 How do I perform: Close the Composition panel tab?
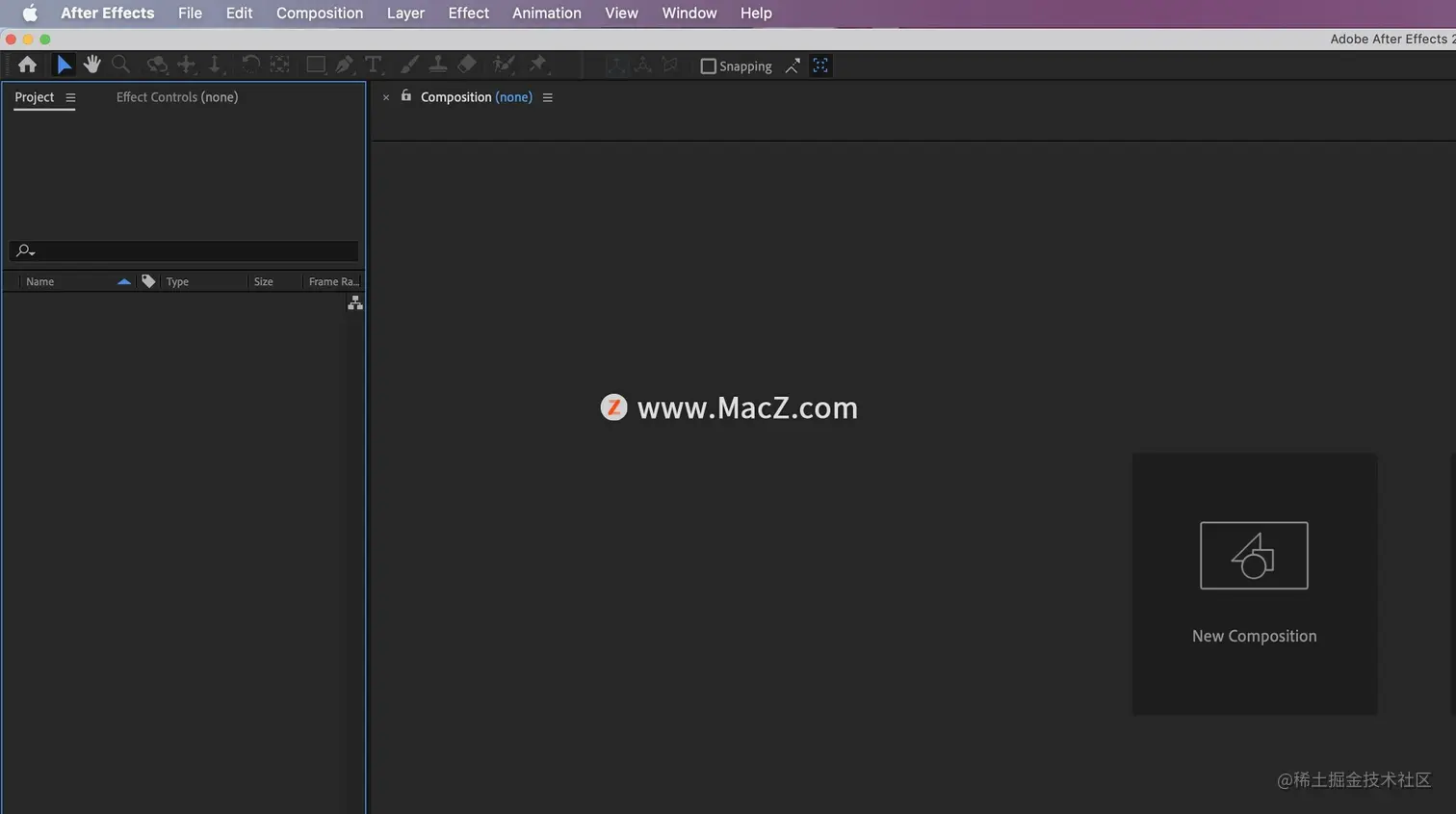(386, 97)
